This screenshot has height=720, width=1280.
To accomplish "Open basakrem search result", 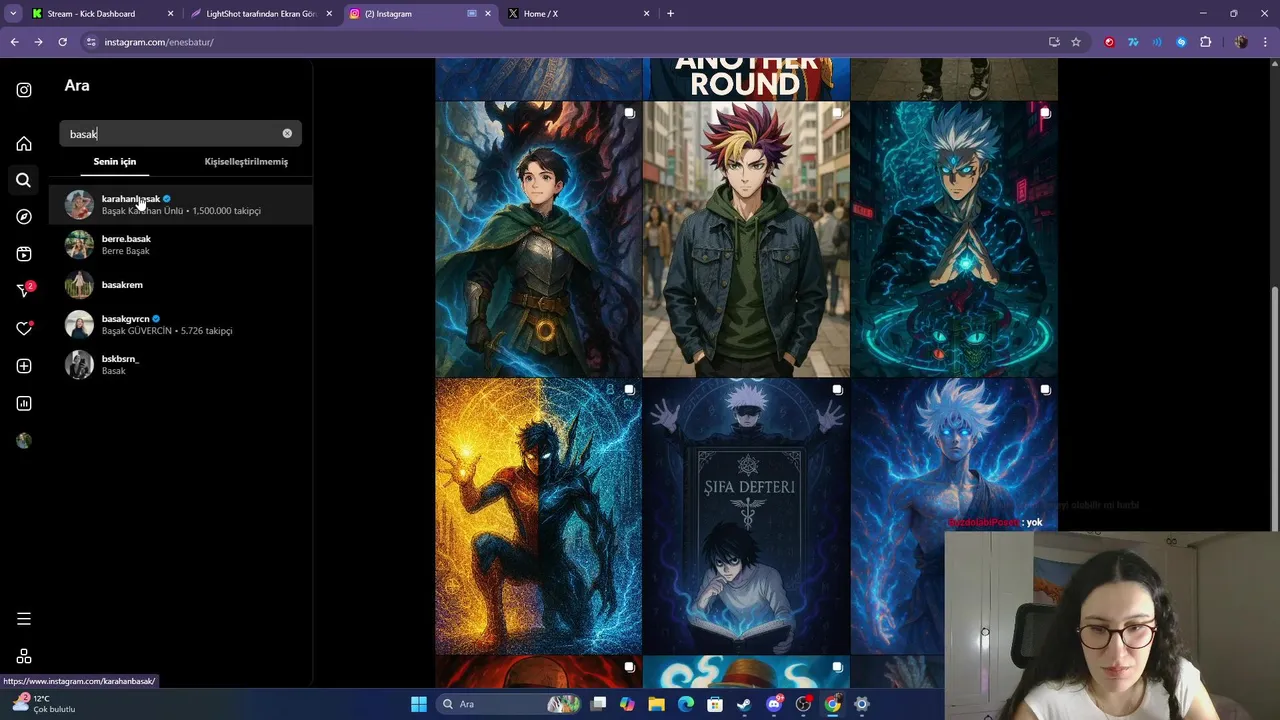I will 181,285.
